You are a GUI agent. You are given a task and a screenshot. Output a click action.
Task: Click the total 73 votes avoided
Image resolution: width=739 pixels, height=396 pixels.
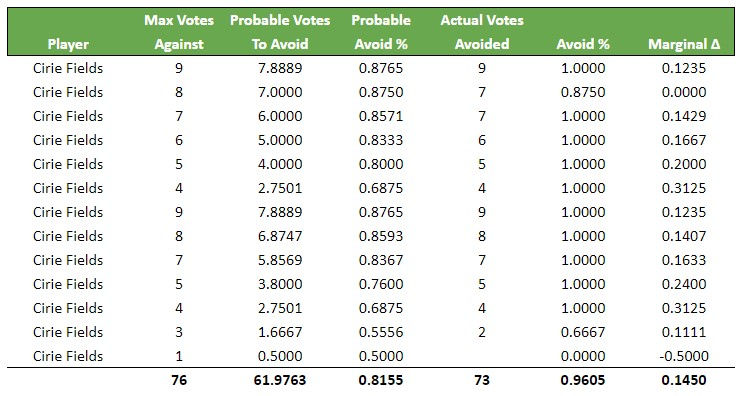click(482, 380)
